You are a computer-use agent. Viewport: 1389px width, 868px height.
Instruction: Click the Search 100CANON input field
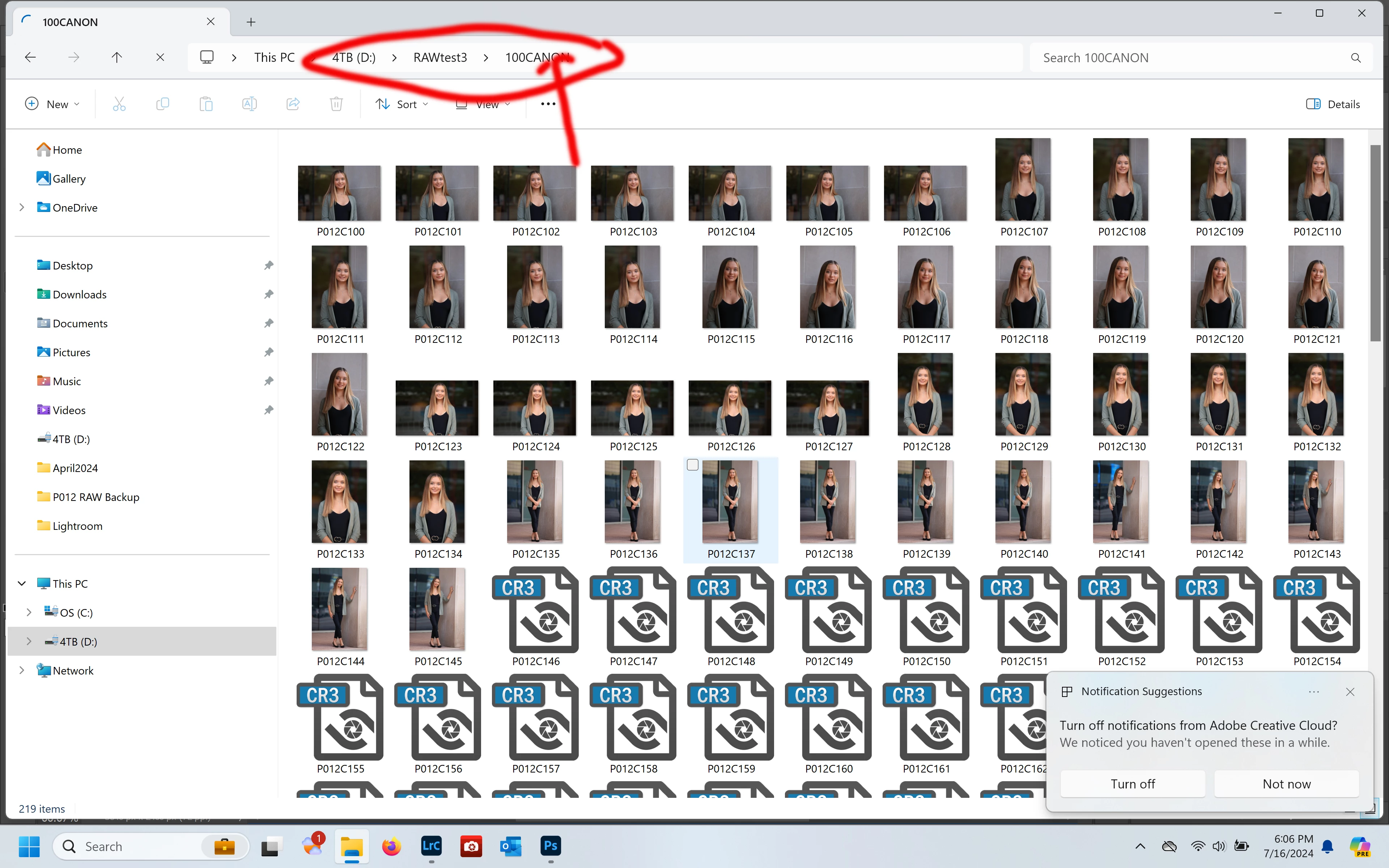(x=1188, y=58)
